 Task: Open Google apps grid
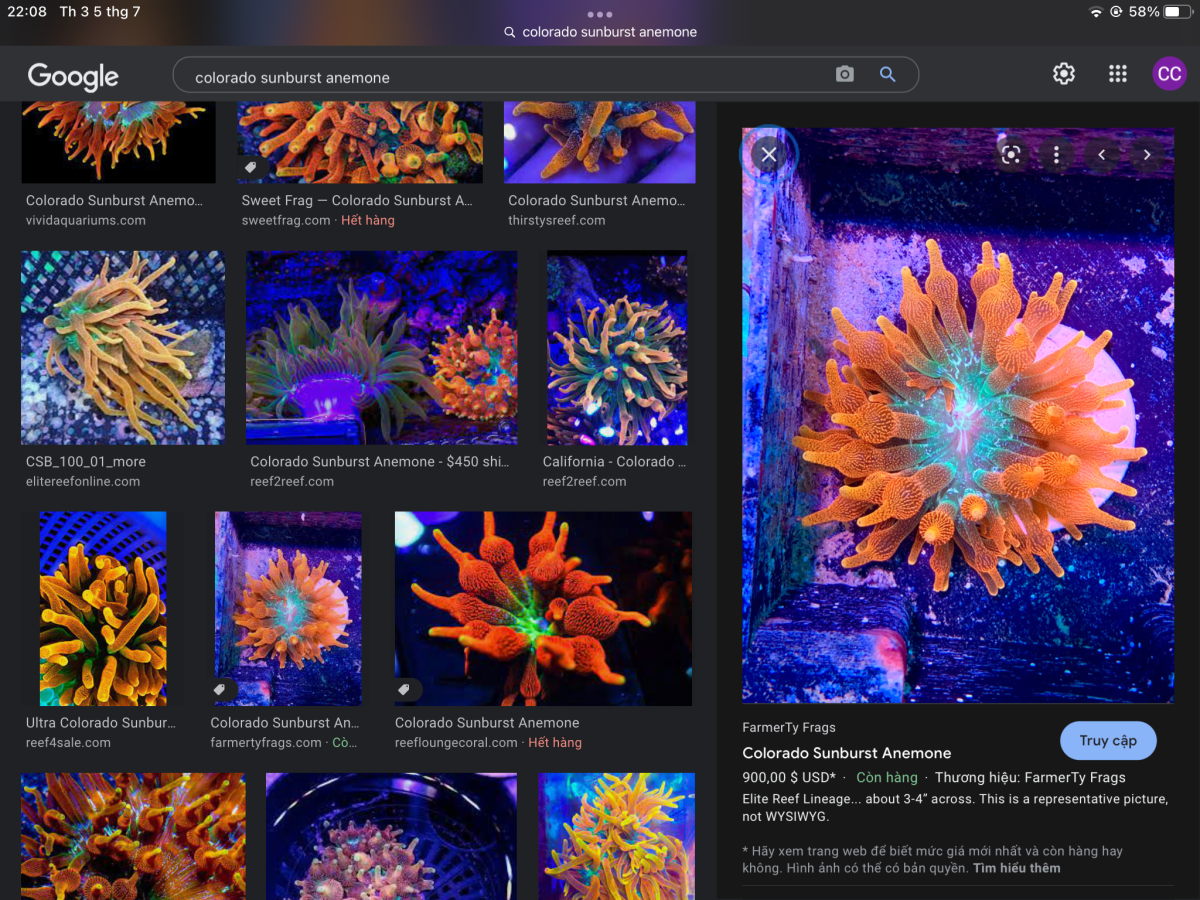click(1118, 74)
